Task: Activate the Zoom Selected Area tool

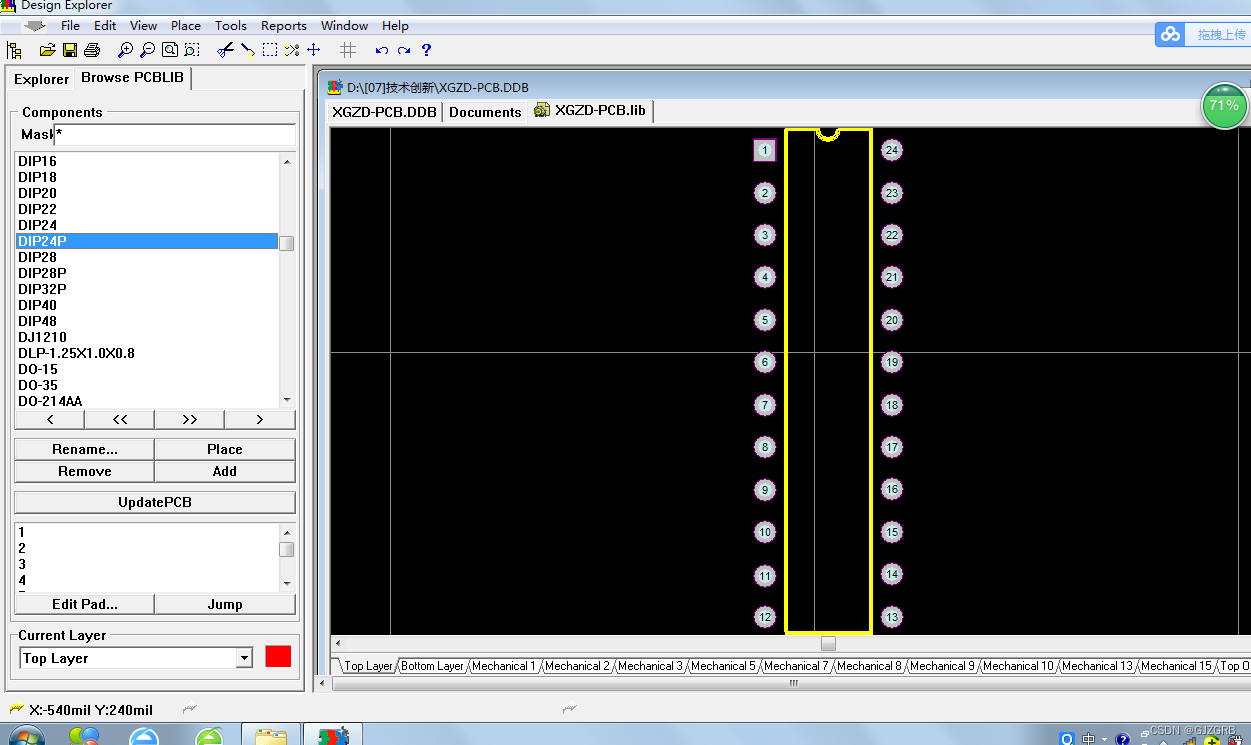Action: [x=191, y=50]
